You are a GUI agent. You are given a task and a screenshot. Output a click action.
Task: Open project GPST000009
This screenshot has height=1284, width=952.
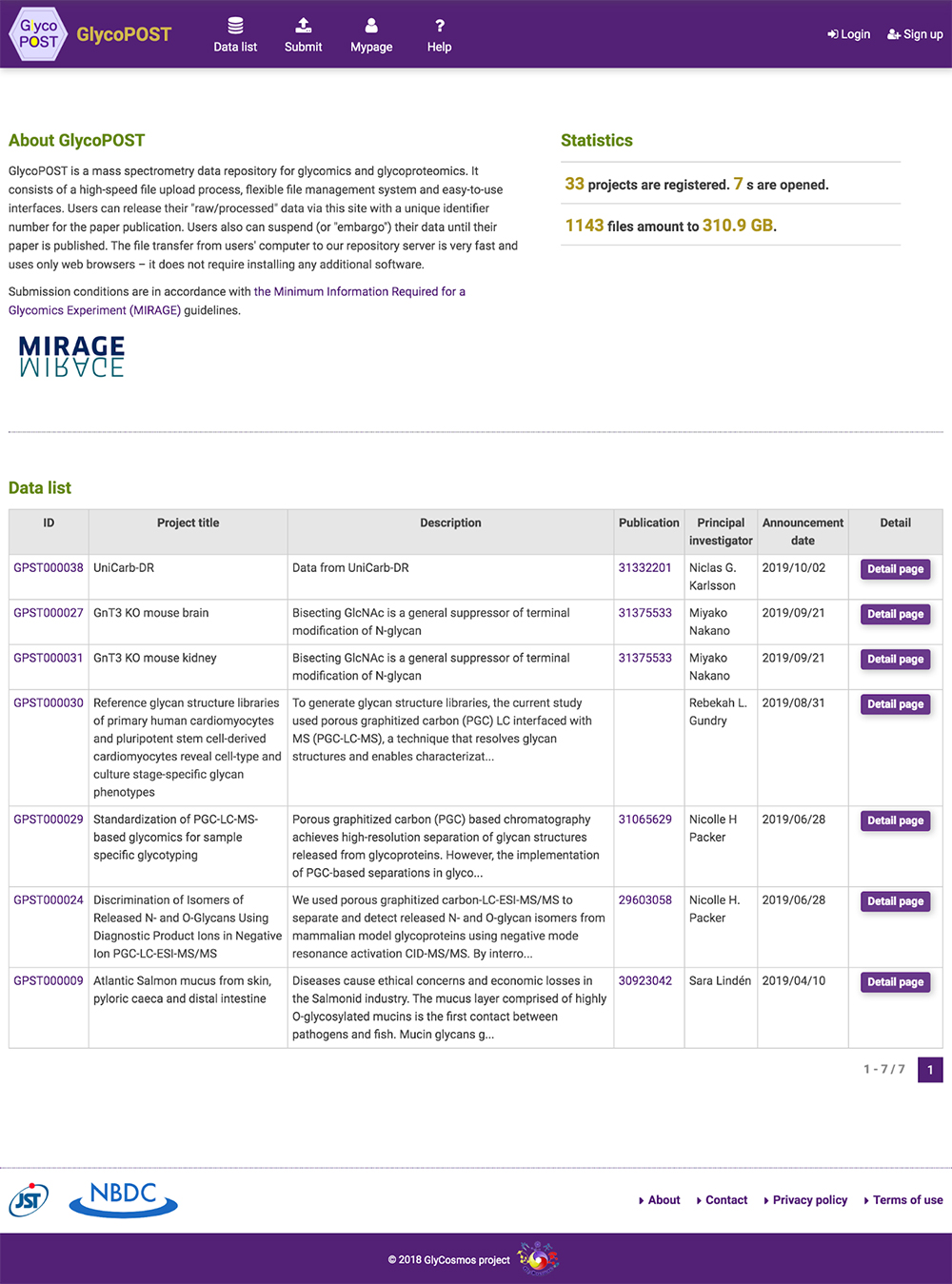tap(49, 980)
